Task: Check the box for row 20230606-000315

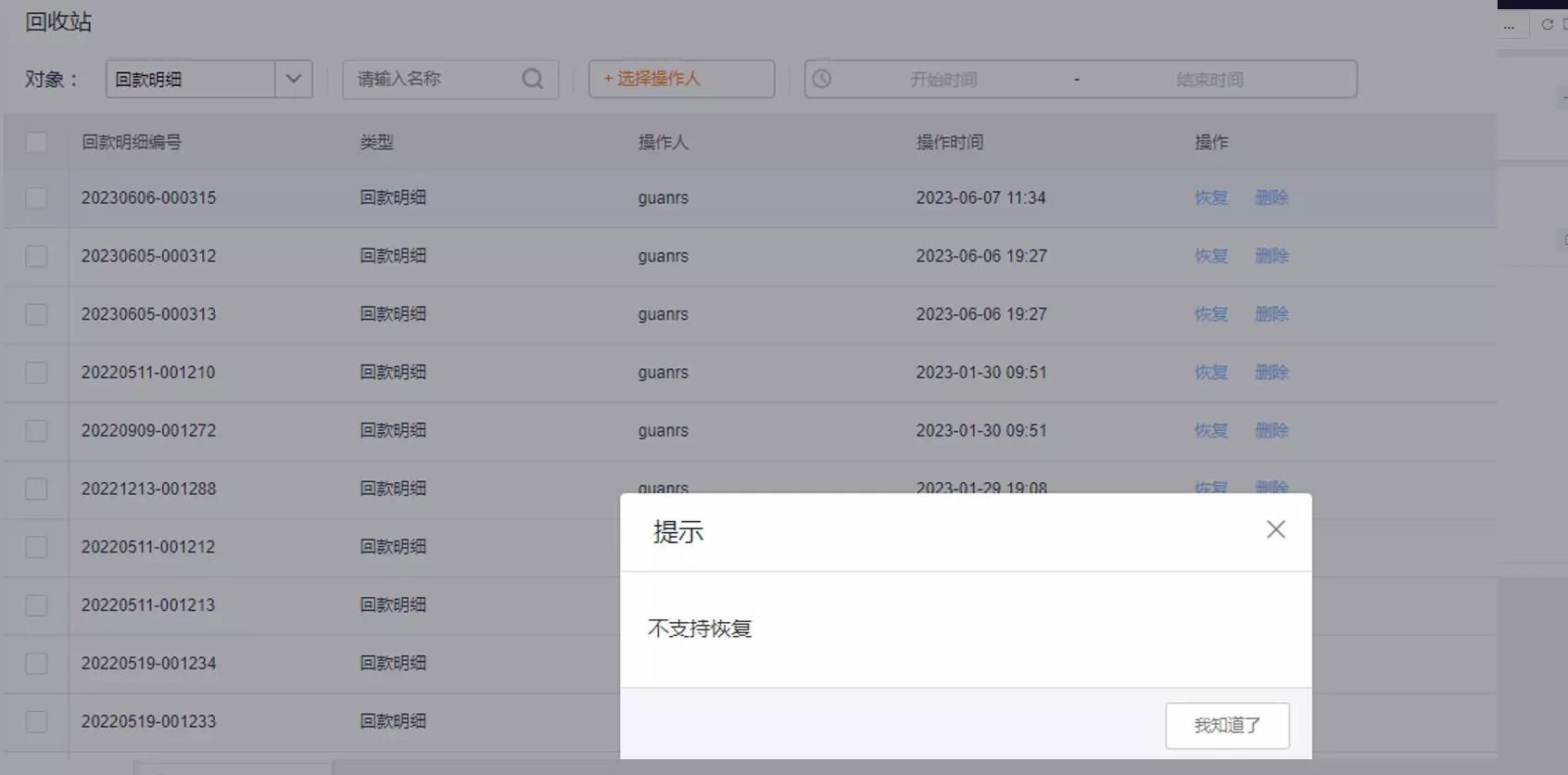Action: [36, 197]
